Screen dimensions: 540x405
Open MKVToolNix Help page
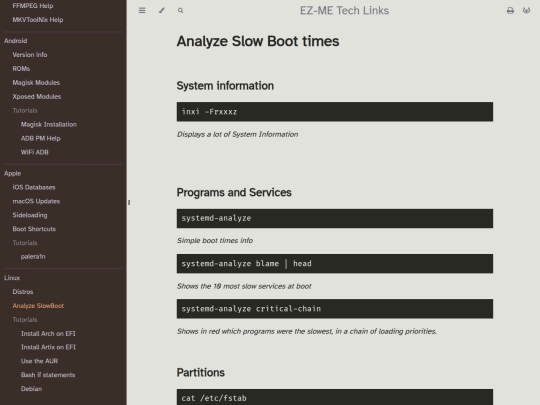pos(38,20)
